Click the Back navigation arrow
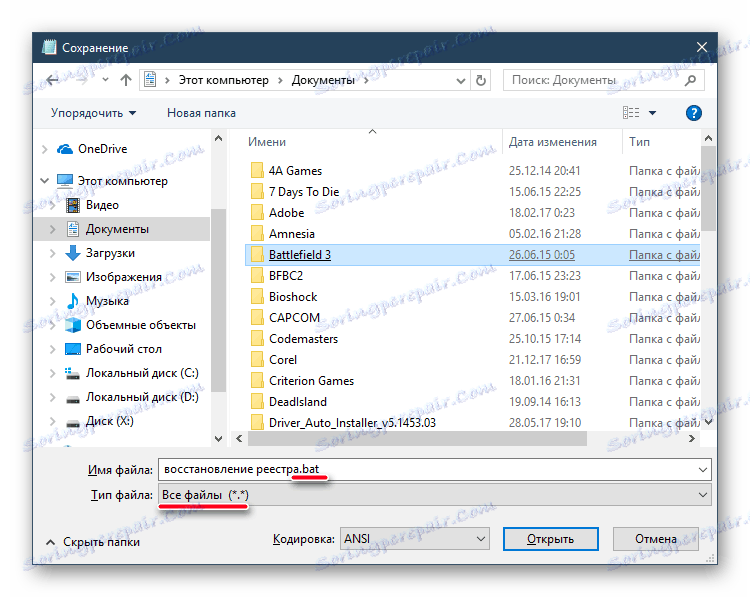Viewport: 750px width, 597px height. click(x=52, y=80)
